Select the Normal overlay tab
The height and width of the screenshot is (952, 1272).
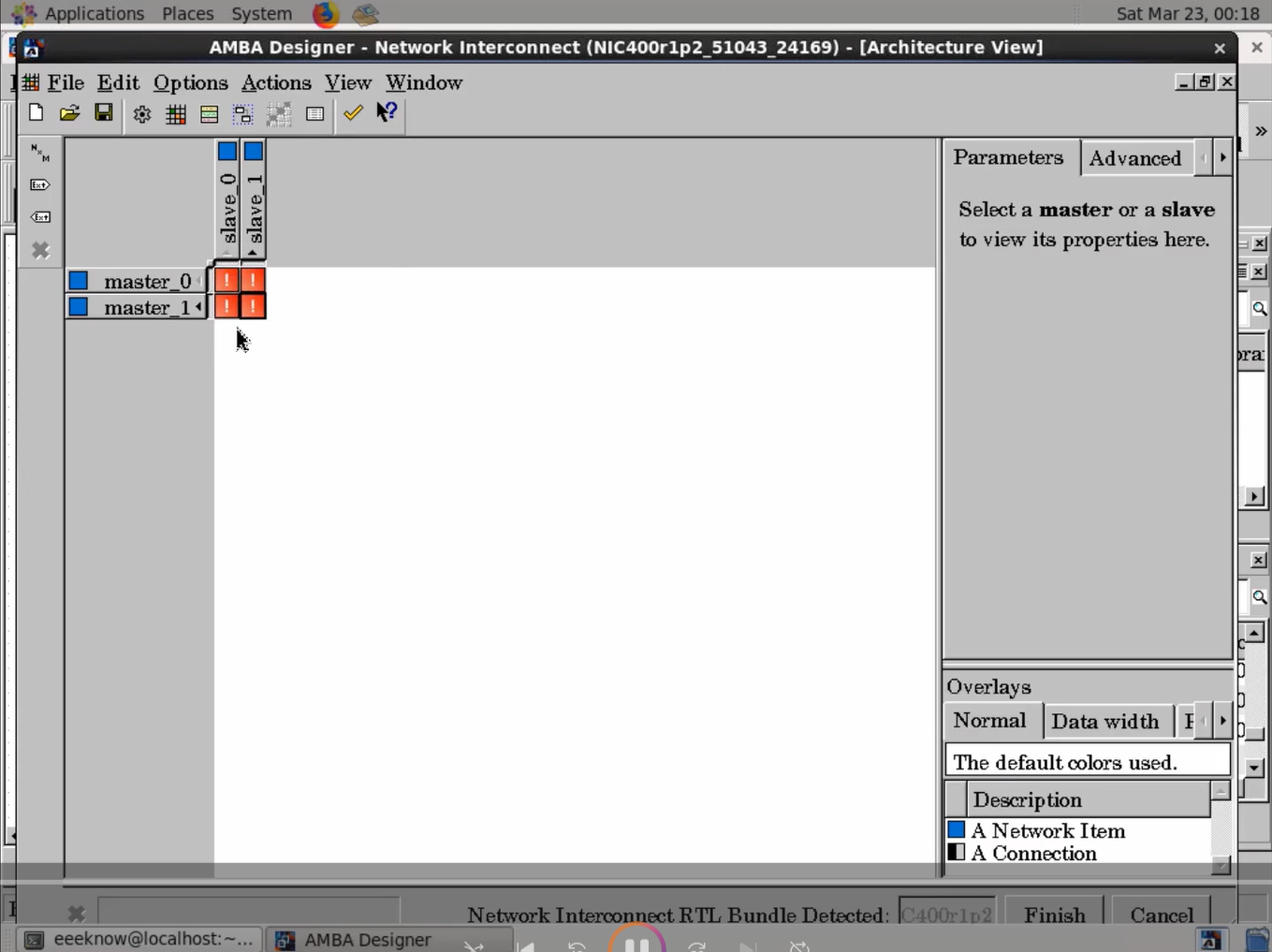(x=990, y=720)
